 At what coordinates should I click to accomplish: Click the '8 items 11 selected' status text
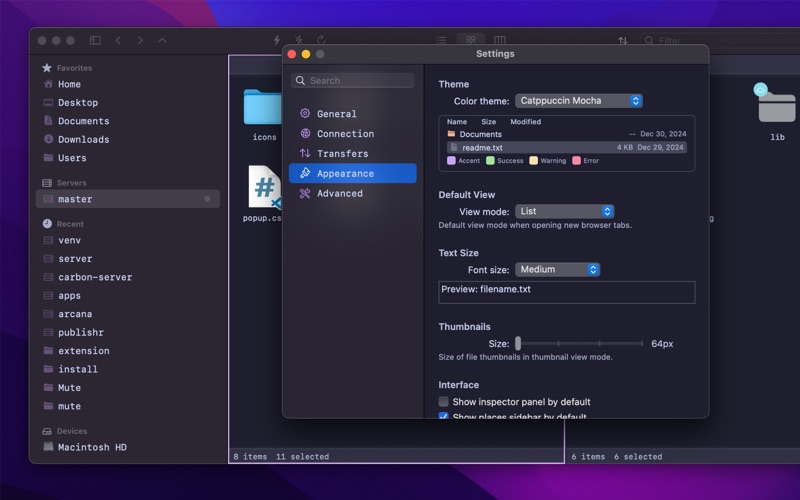tap(281, 457)
